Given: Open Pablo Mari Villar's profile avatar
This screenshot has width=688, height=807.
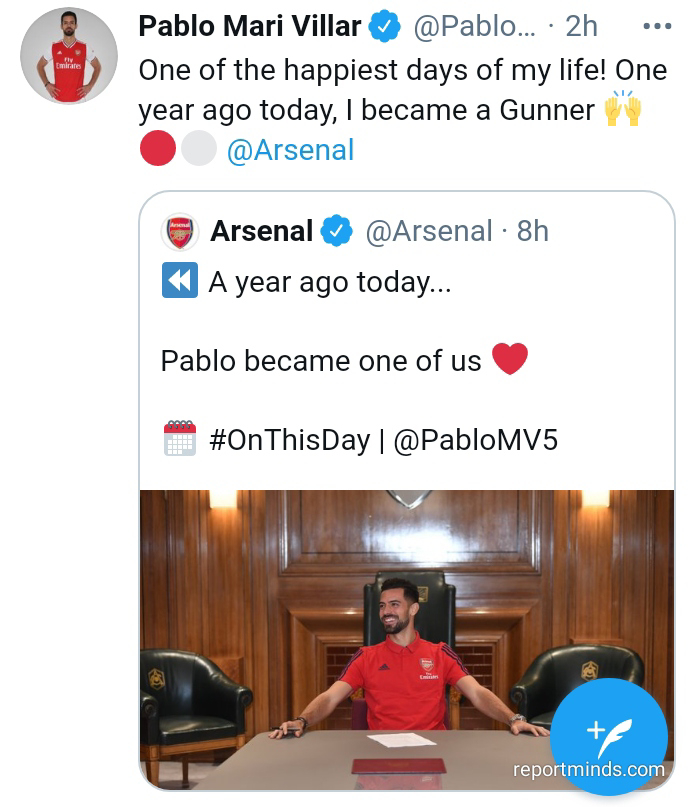Looking at the screenshot, I should (69, 56).
